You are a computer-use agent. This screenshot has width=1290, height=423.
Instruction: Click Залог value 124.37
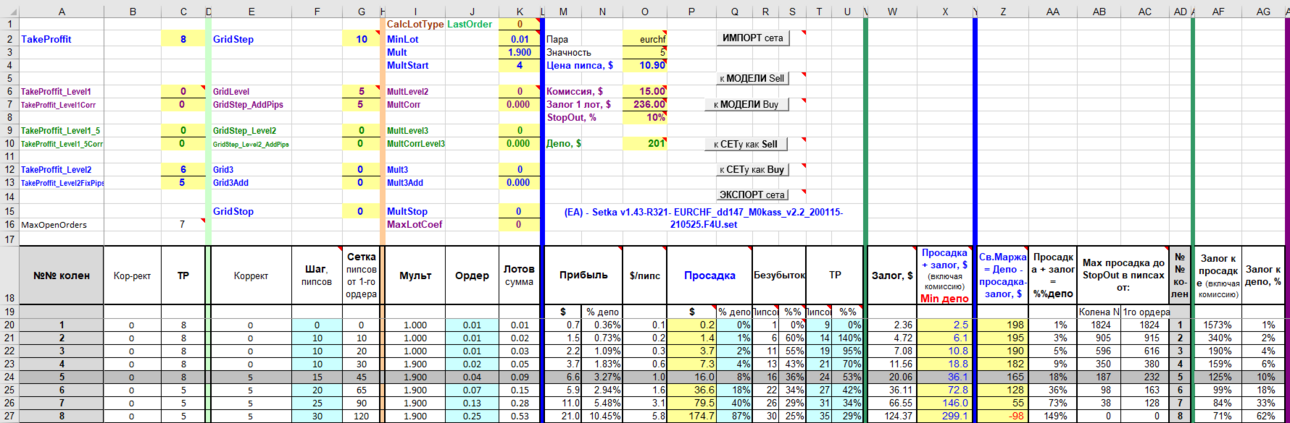point(891,416)
